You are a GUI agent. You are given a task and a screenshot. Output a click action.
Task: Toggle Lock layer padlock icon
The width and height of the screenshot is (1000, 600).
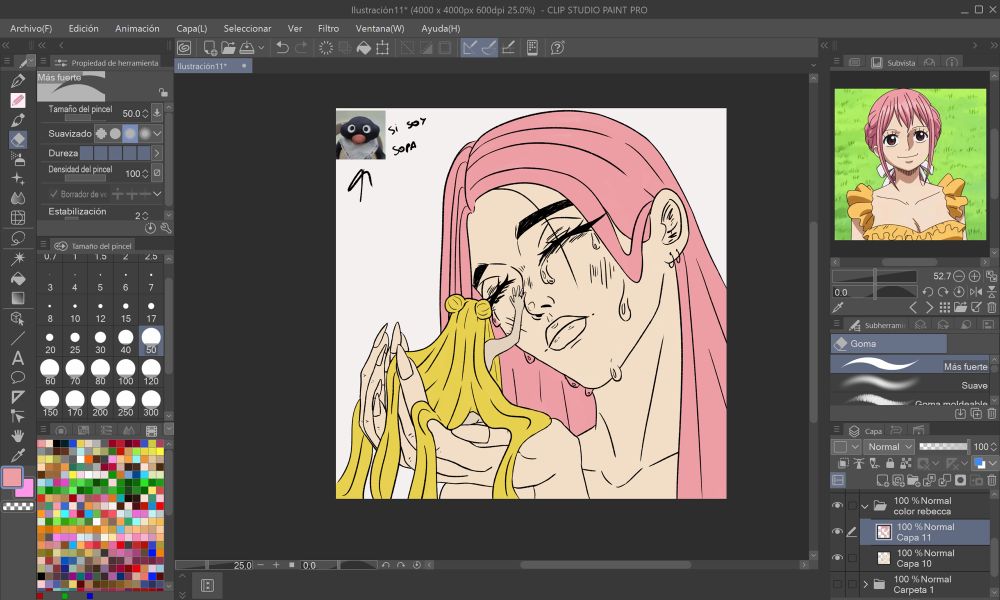890,464
